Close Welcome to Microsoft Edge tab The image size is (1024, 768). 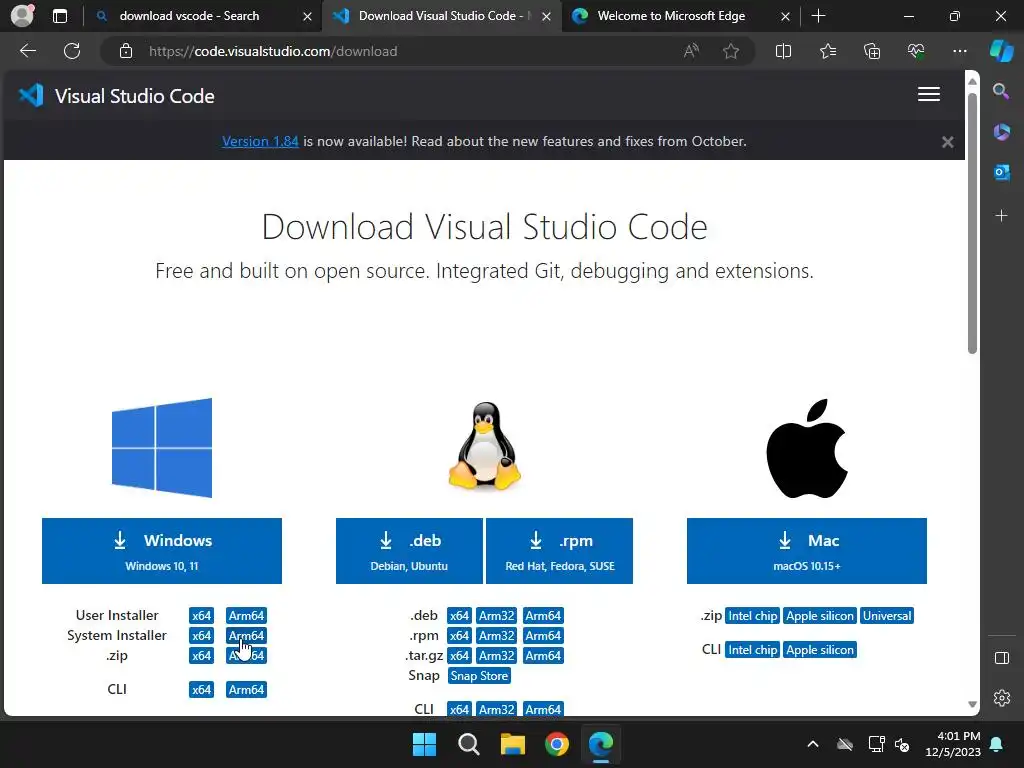tap(785, 16)
